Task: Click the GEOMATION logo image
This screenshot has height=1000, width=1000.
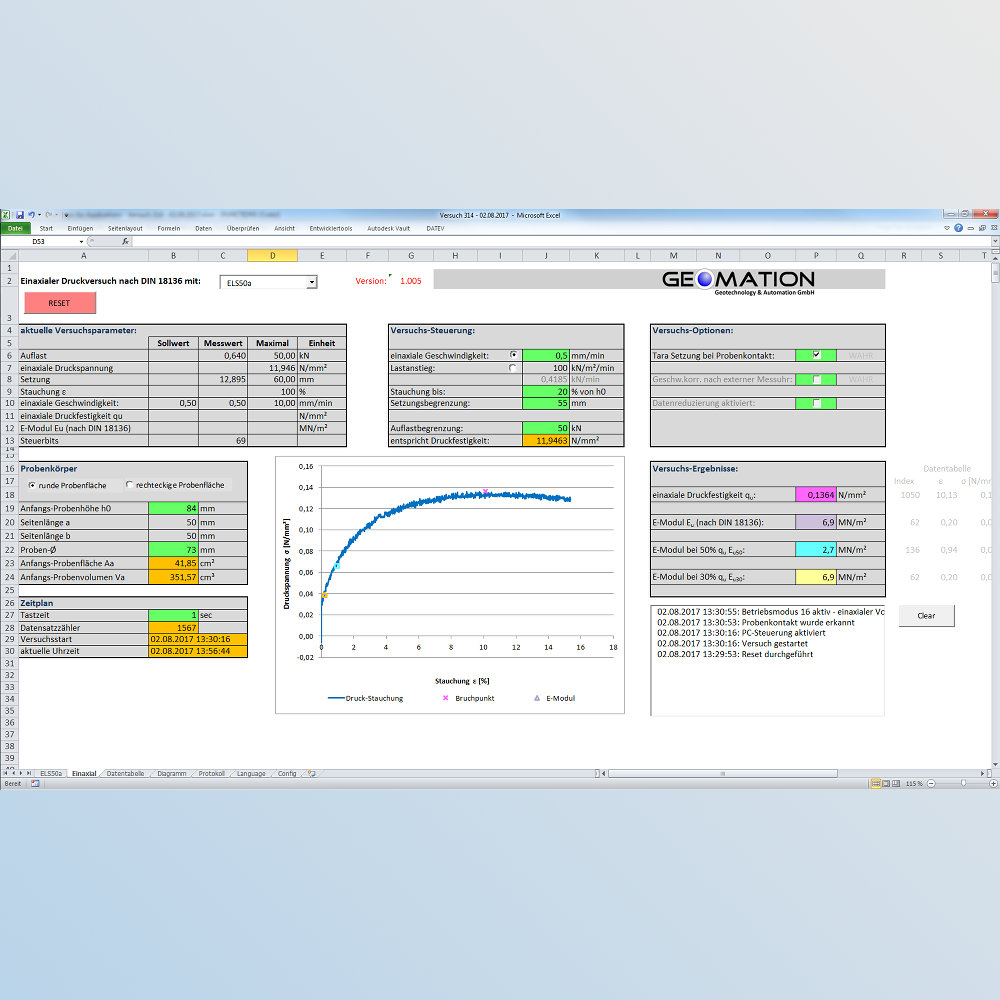Action: coord(738,281)
